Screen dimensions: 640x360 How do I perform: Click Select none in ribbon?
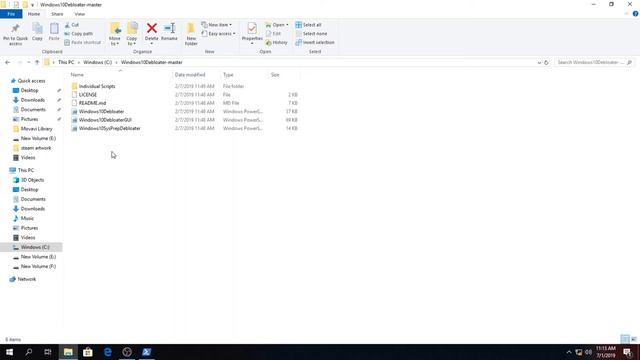[x=311, y=33]
